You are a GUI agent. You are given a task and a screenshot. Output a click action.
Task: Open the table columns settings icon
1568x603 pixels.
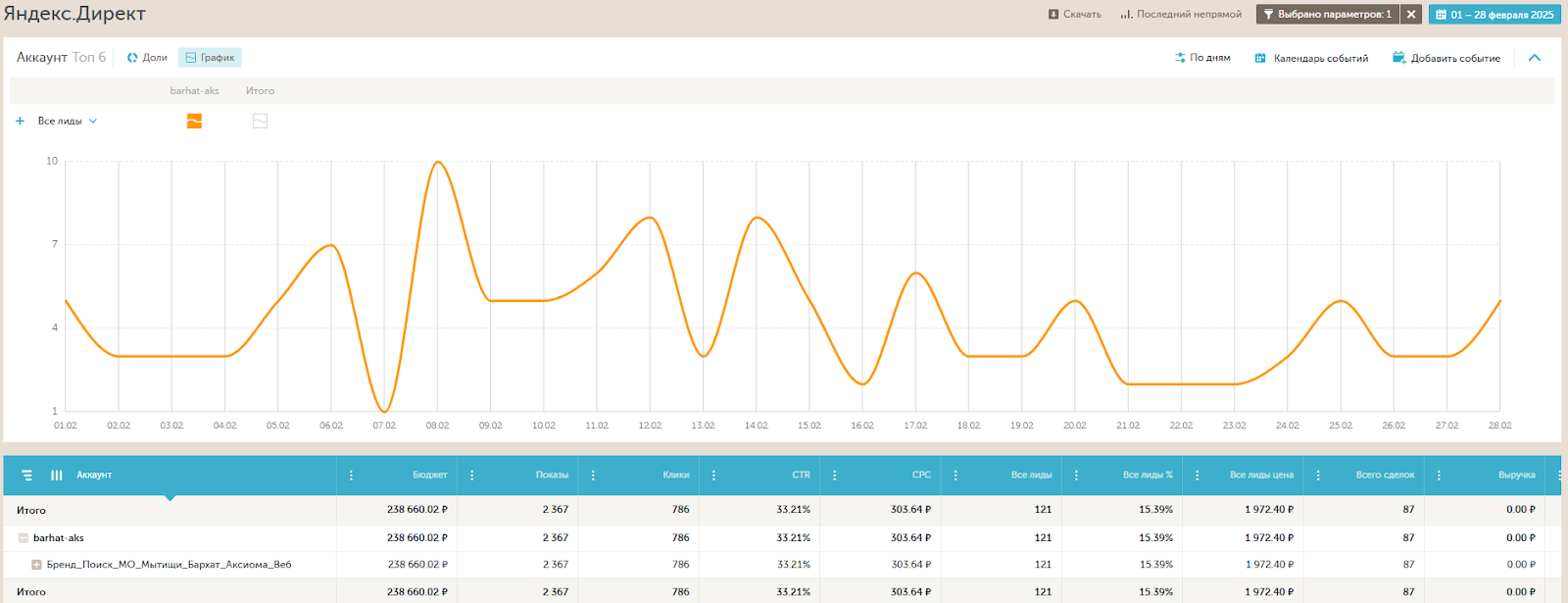57,475
